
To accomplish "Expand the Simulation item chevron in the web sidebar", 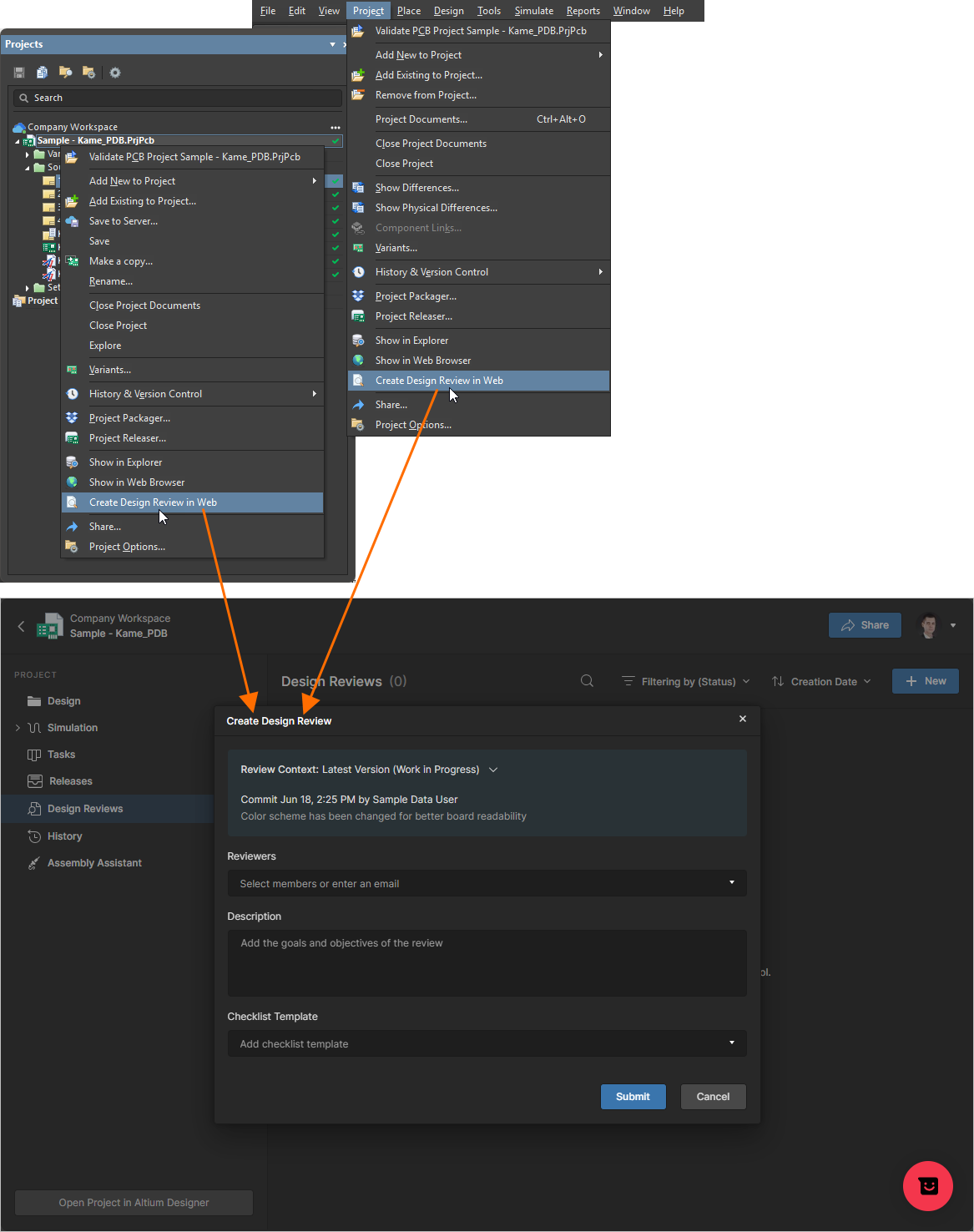I will 18,728.
